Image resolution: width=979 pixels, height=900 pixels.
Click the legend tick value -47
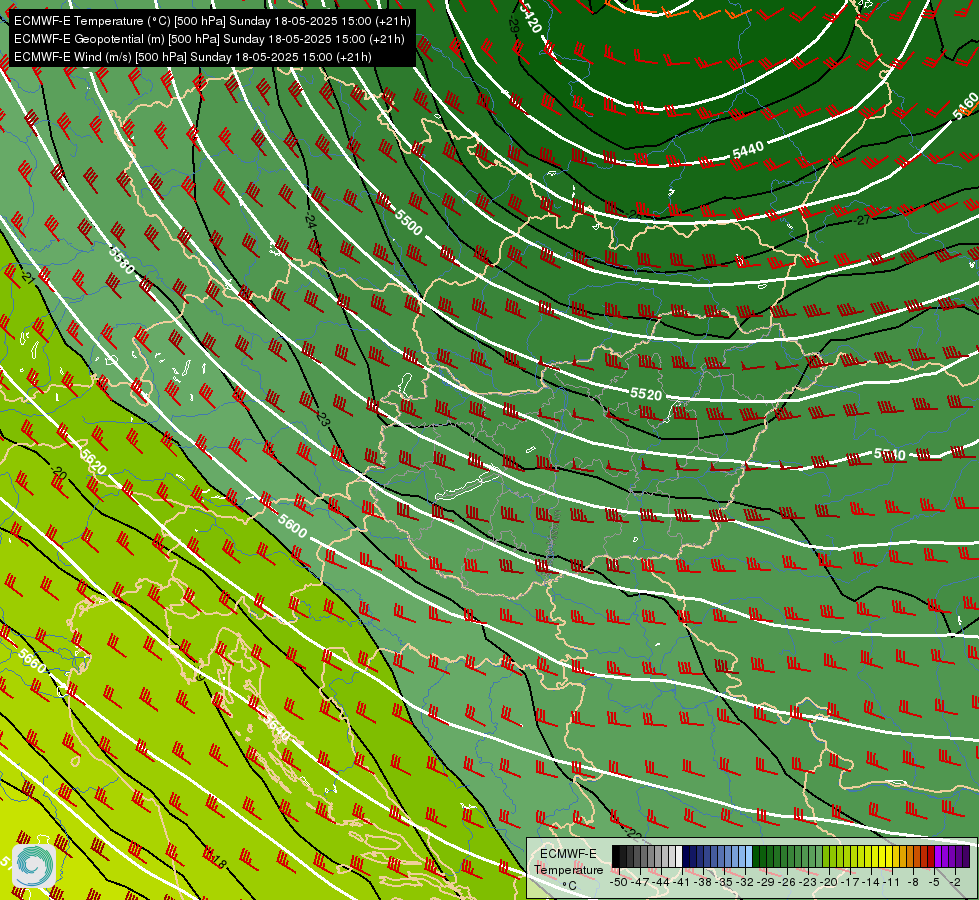640,883
